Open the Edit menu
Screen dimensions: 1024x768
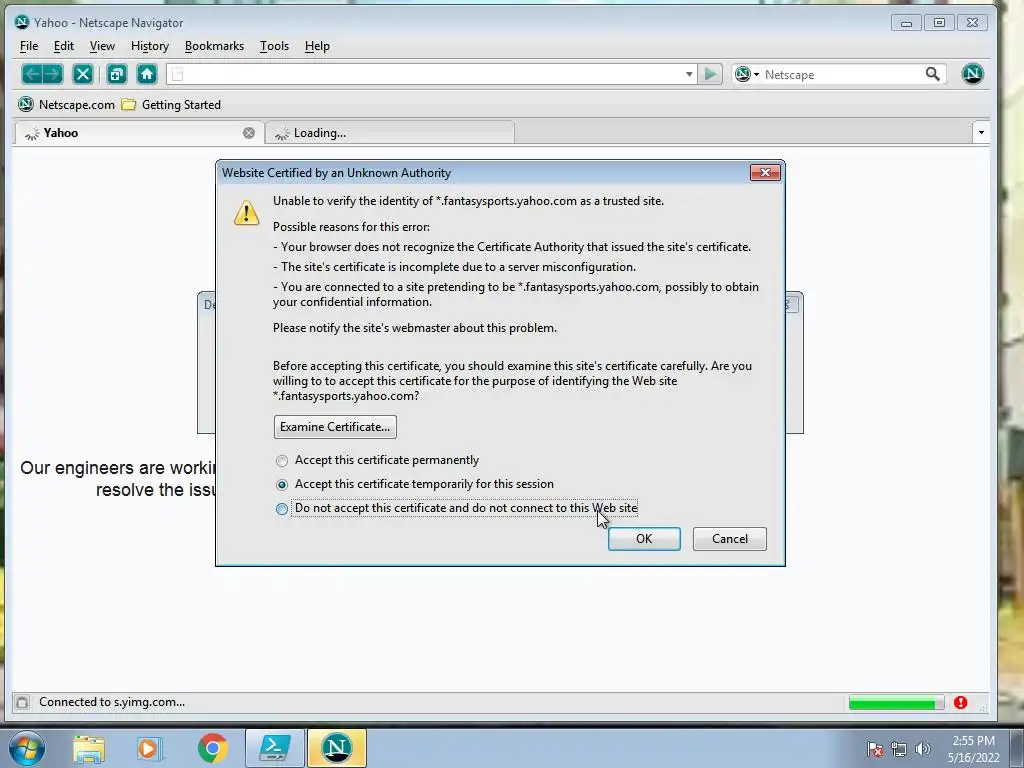63,46
